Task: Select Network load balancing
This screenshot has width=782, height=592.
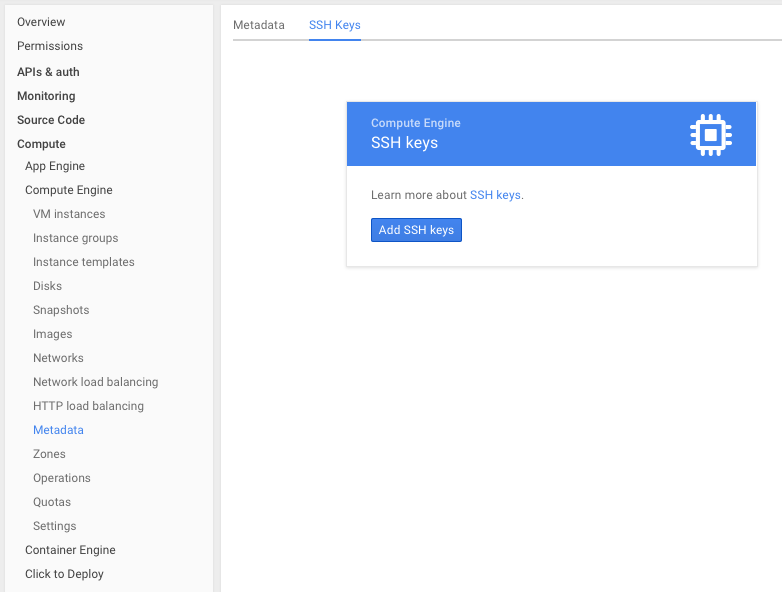Action: pos(95,382)
